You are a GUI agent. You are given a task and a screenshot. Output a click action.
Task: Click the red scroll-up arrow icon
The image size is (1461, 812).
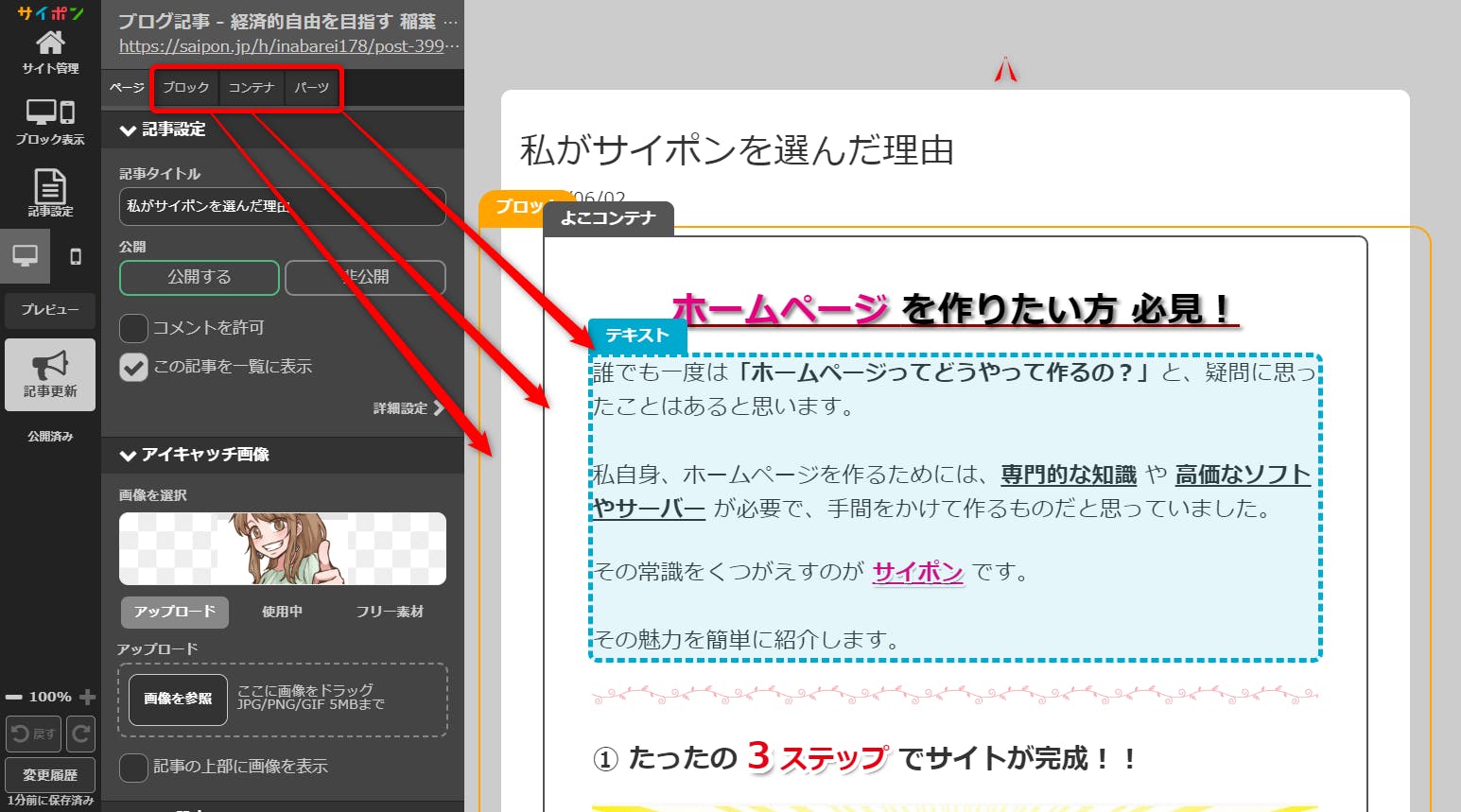(x=1005, y=70)
